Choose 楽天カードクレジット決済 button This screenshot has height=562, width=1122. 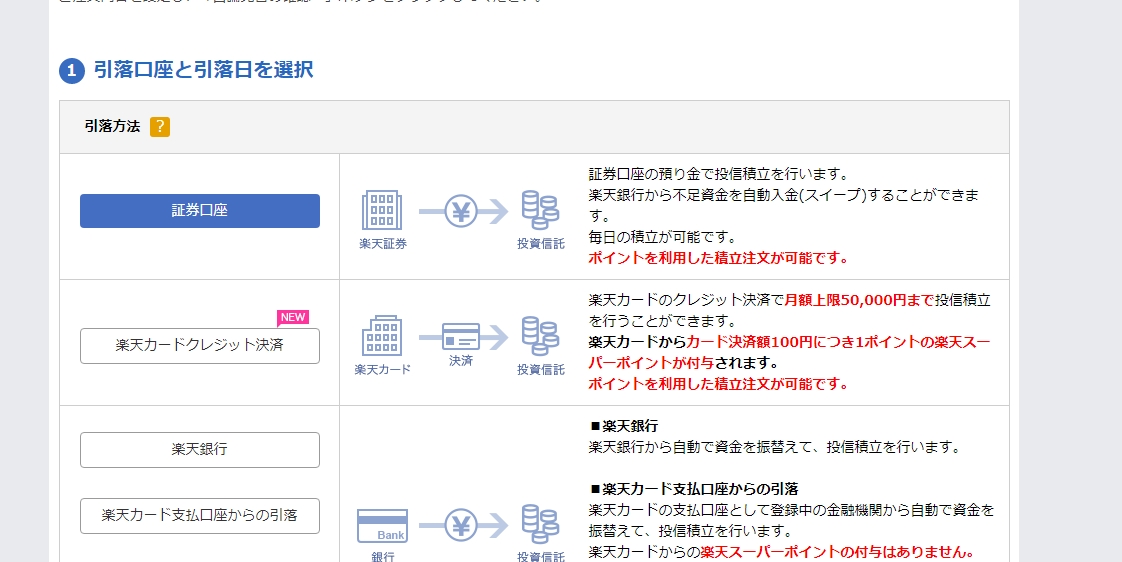click(200, 346)
